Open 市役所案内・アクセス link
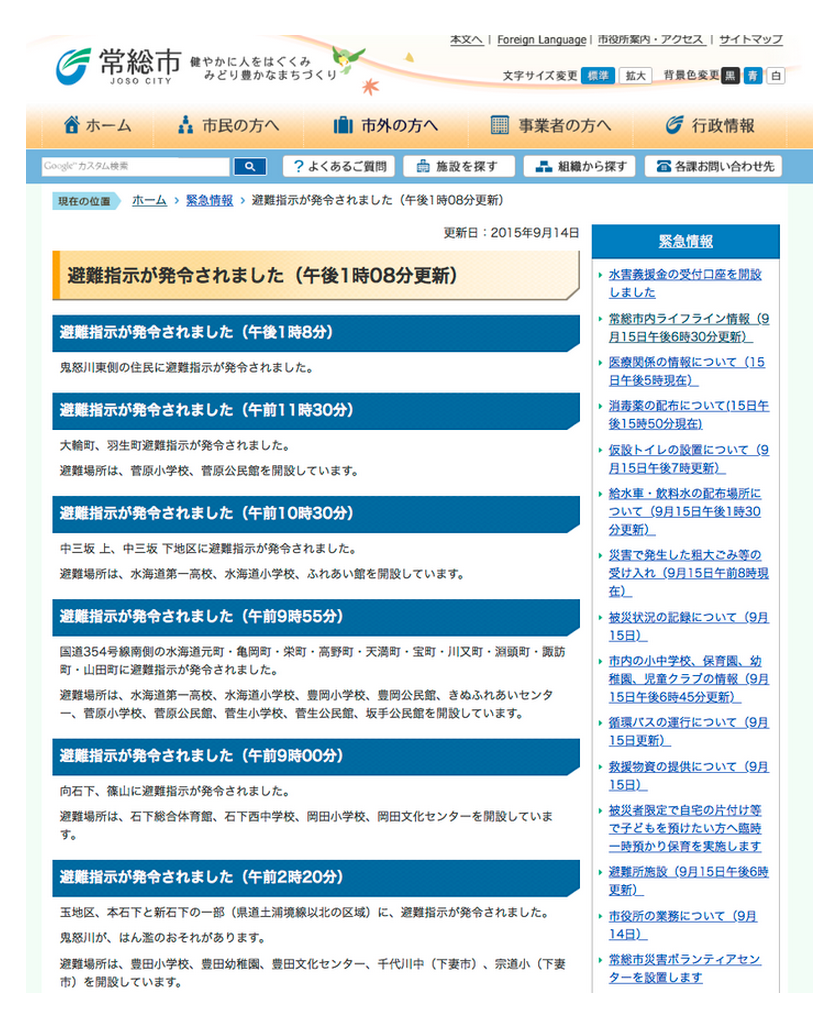The height and width of the screenshot is (1013, 834). click(x=651, y=40)
